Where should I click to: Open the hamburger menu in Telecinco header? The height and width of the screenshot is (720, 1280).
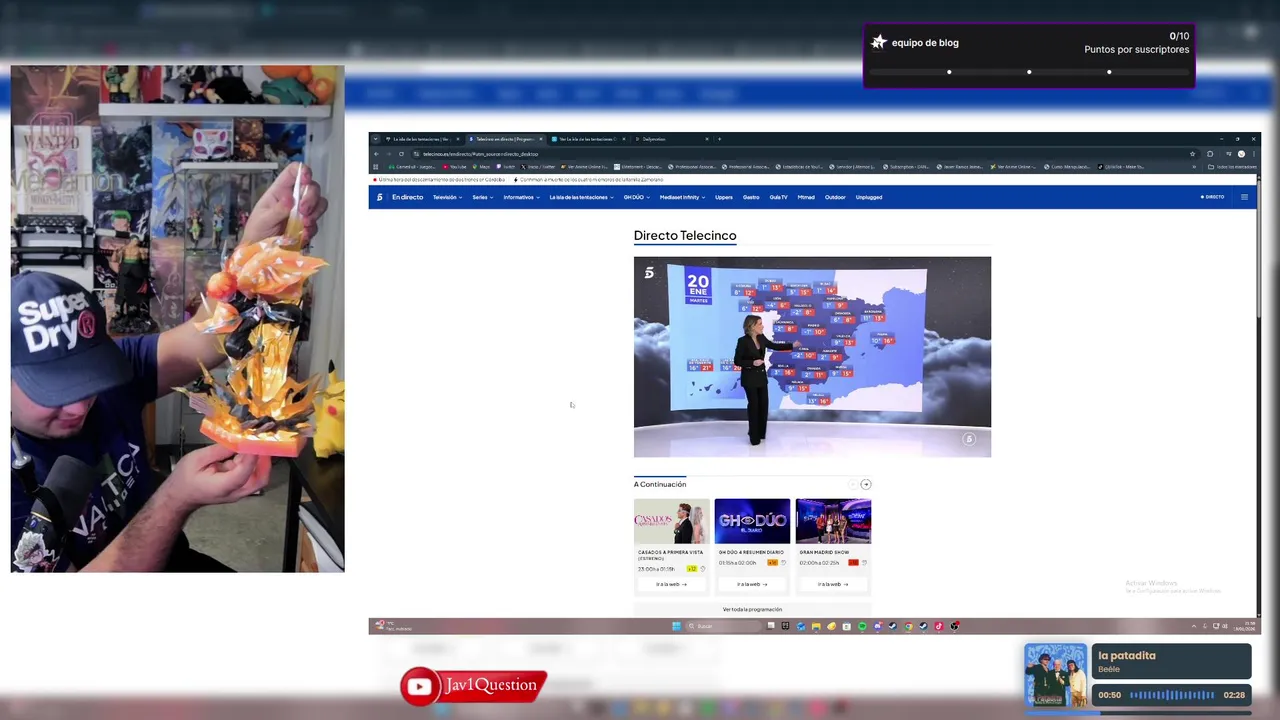tap(1244, 197)
